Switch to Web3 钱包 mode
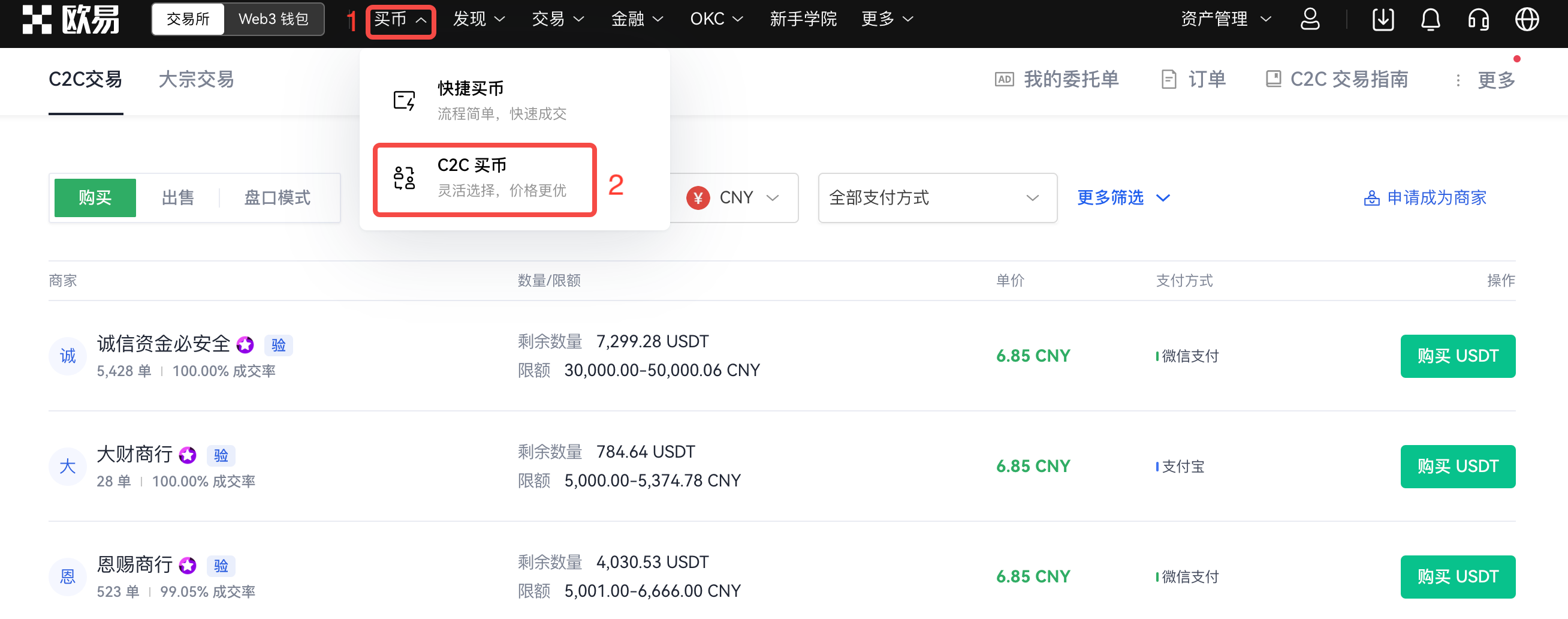1568x619 pixels. 273,19
